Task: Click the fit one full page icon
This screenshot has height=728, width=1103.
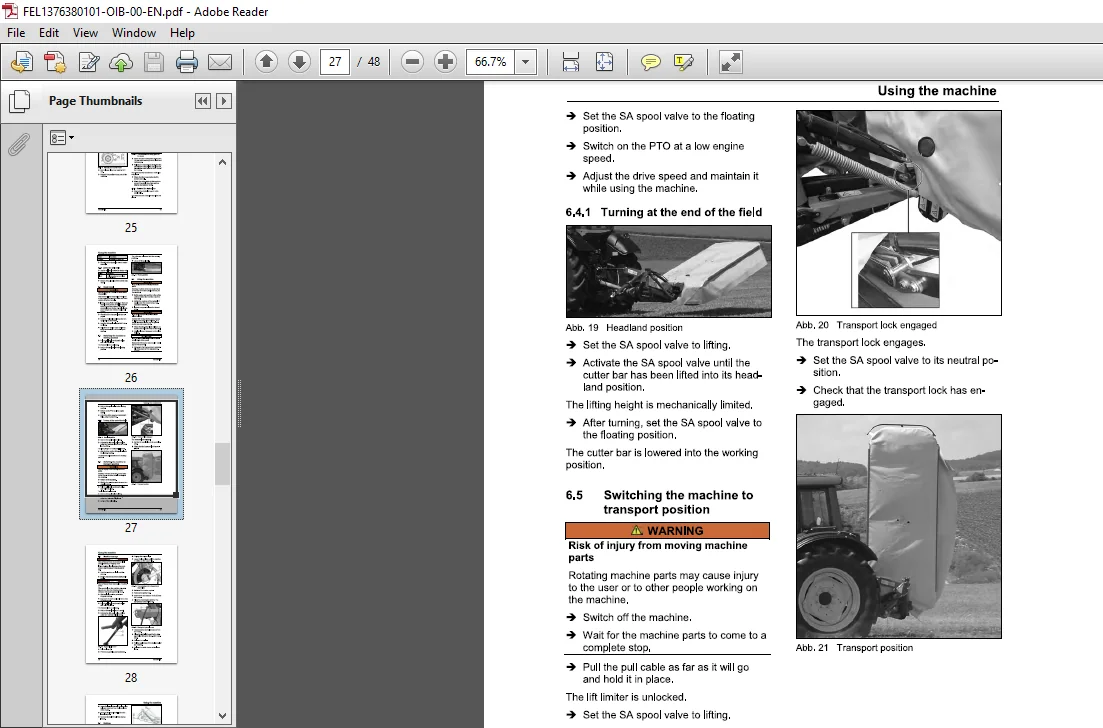Action: click(x=604, y=62)
